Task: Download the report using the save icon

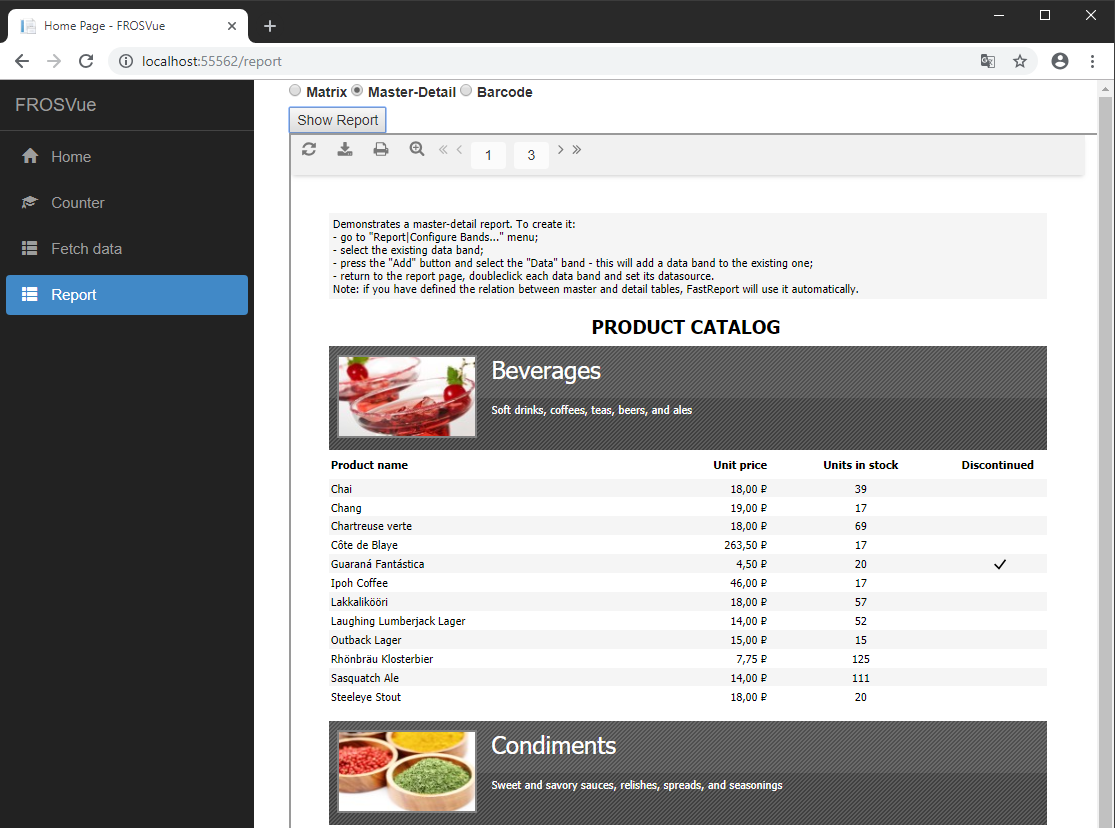Action: (345, 149)
